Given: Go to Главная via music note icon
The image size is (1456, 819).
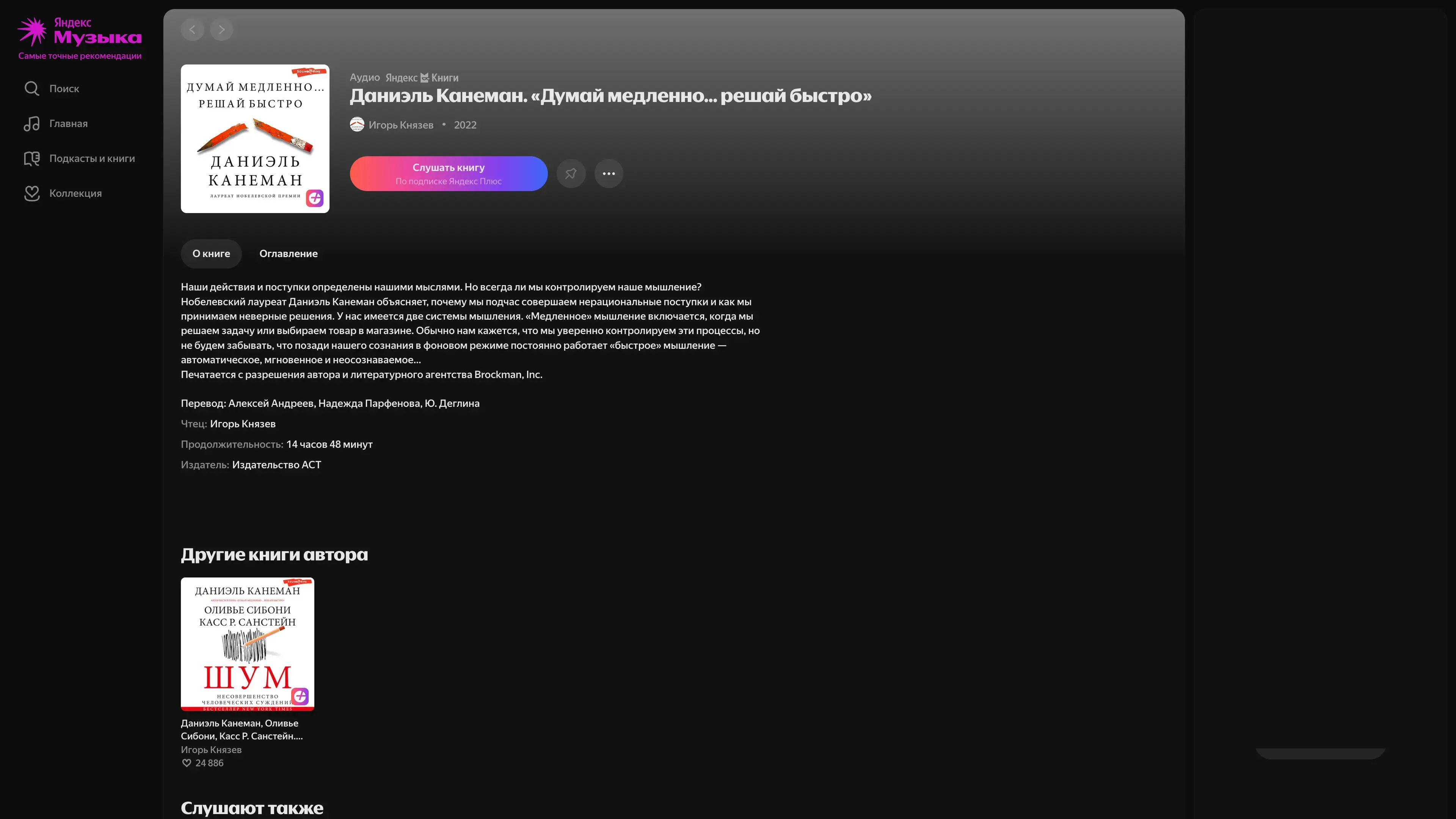Looking at the screenshot, I should [31, 124].
